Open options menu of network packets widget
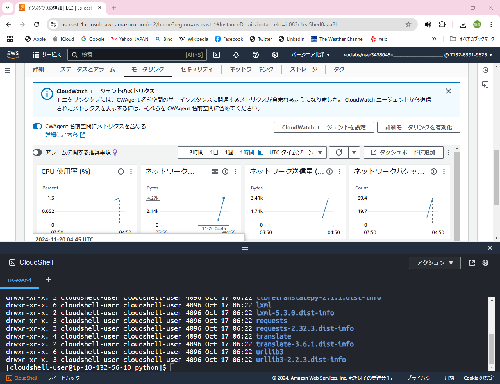 point(444,171)
